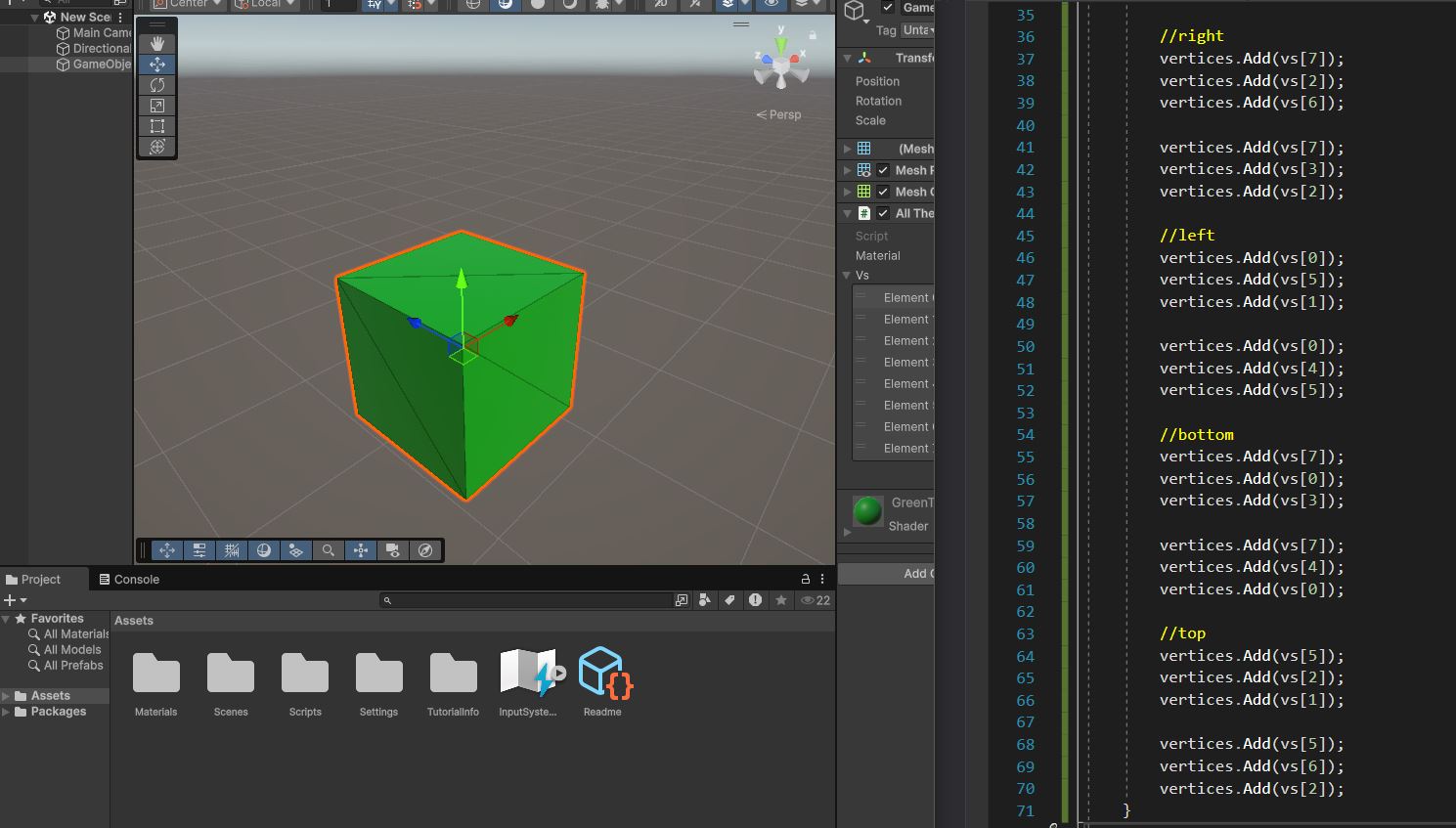The height and width of the screenshot is (828, 1456).
Task: Select GameObject in Hierarchy
Action: click(94, 64)
